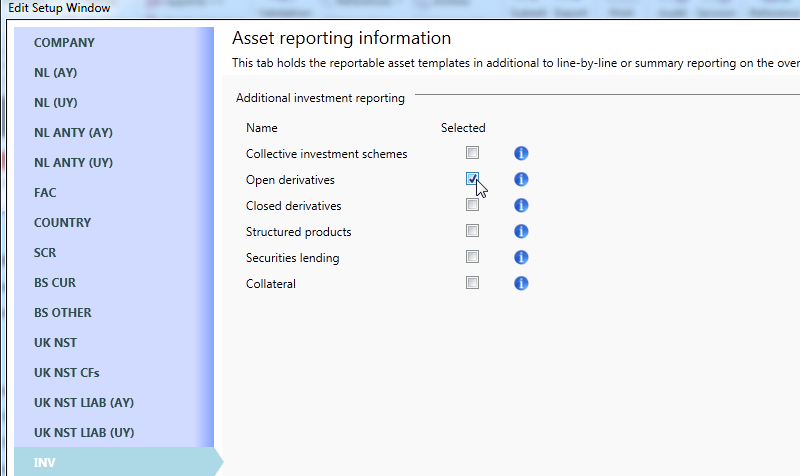The width and height of the screenshot is (800, 476).
Task: Open the NL ANTY (UY) tab
Action: click(114, 163)
